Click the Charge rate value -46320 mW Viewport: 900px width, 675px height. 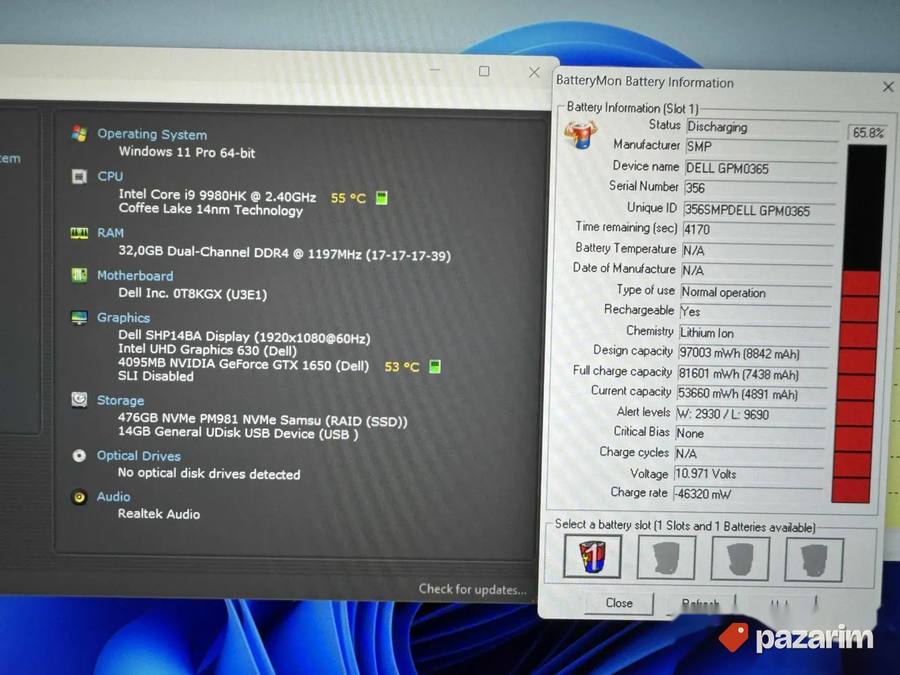point(747,494)
